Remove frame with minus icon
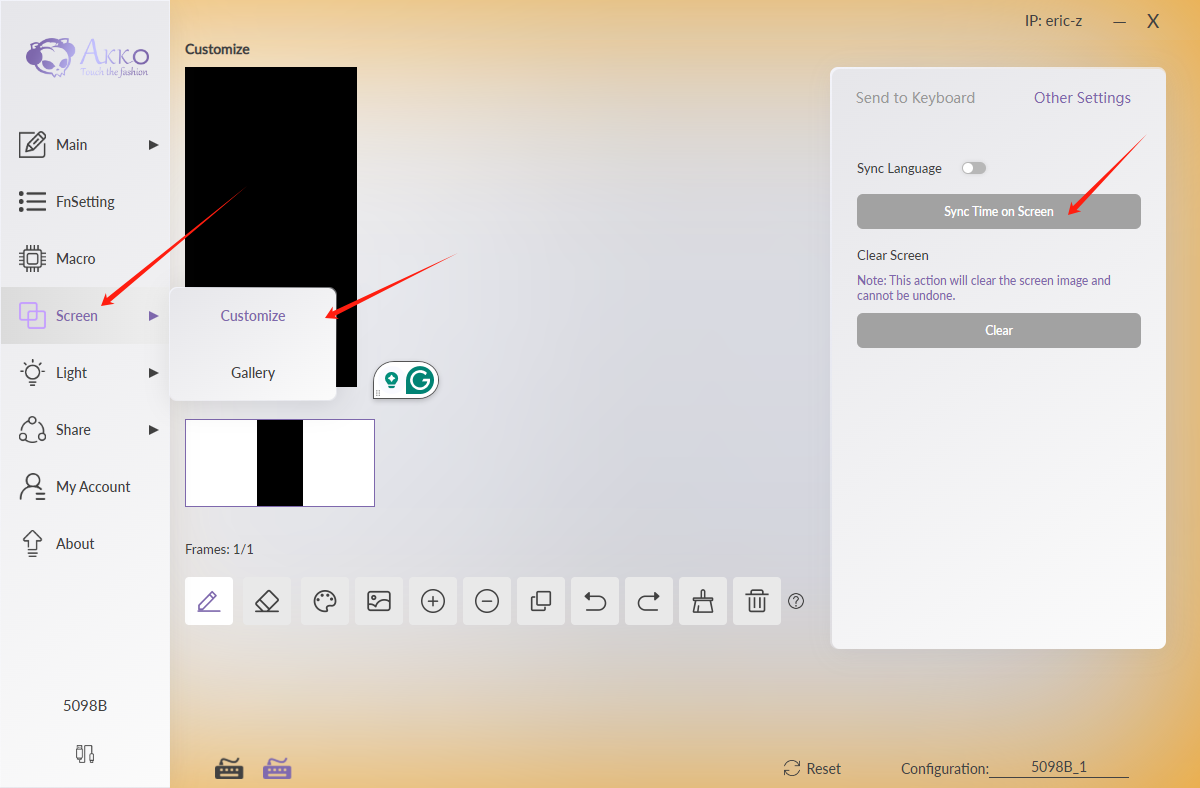Screen dimensions: 1200x788 tap(487, 601)
